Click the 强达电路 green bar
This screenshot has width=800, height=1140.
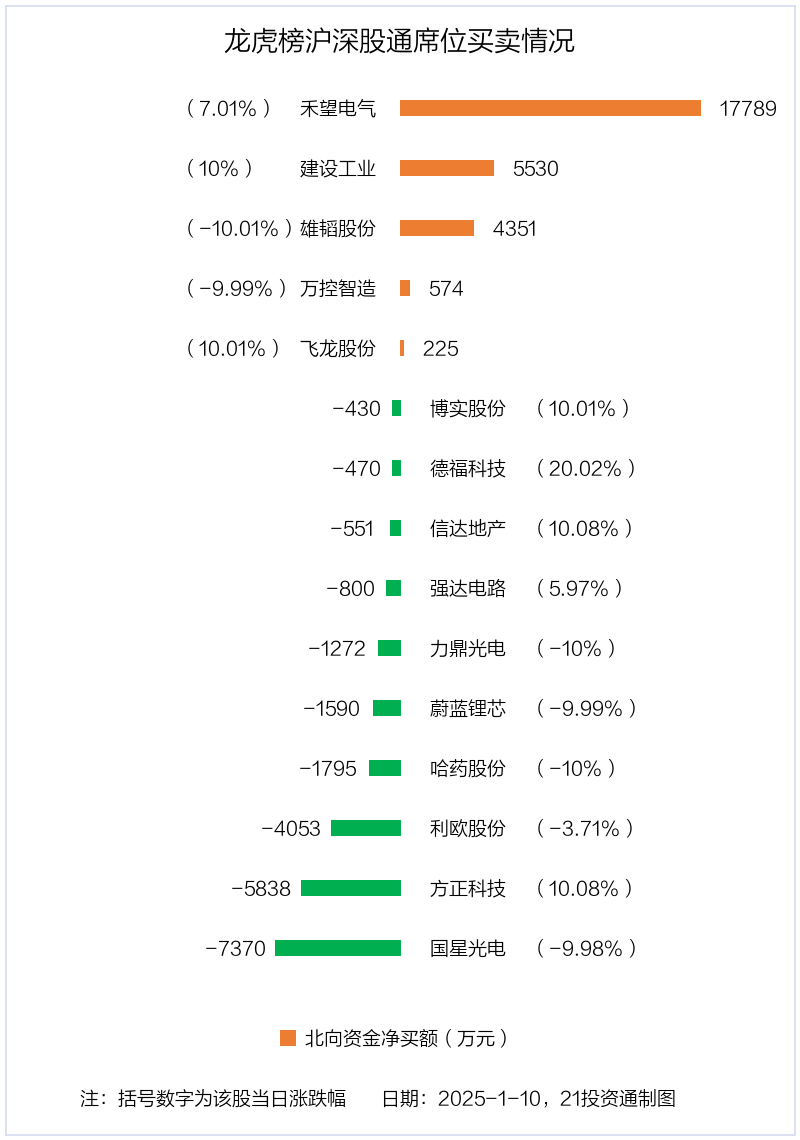393,588
